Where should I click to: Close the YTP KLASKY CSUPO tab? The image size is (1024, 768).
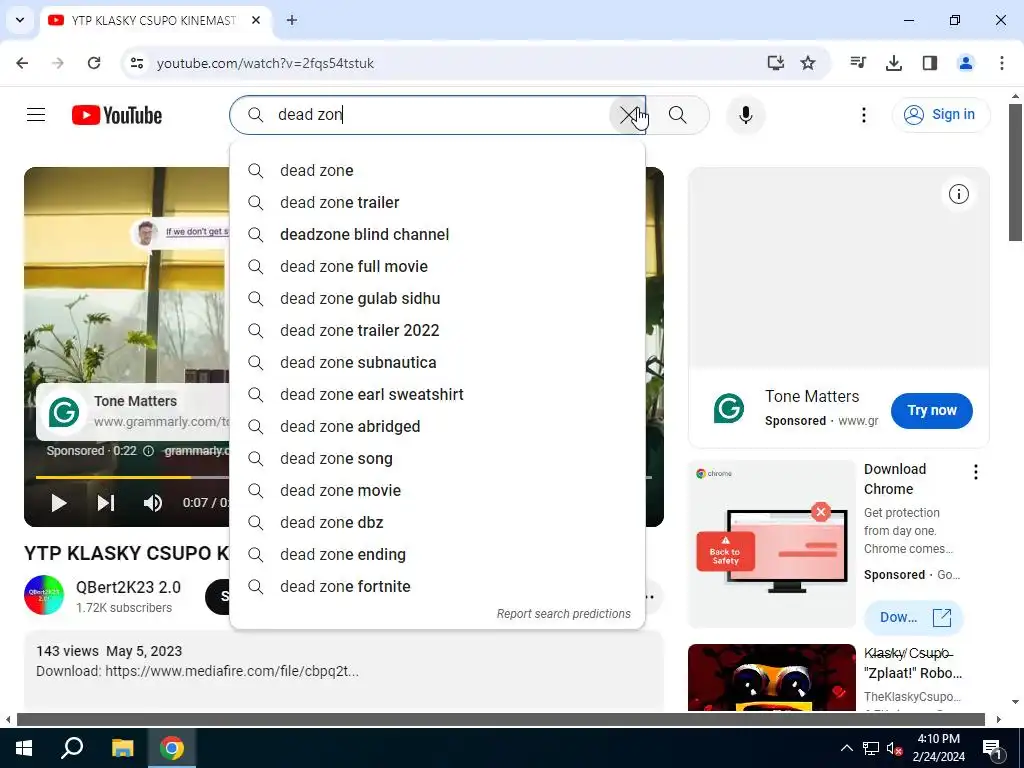tap(256, 20)
